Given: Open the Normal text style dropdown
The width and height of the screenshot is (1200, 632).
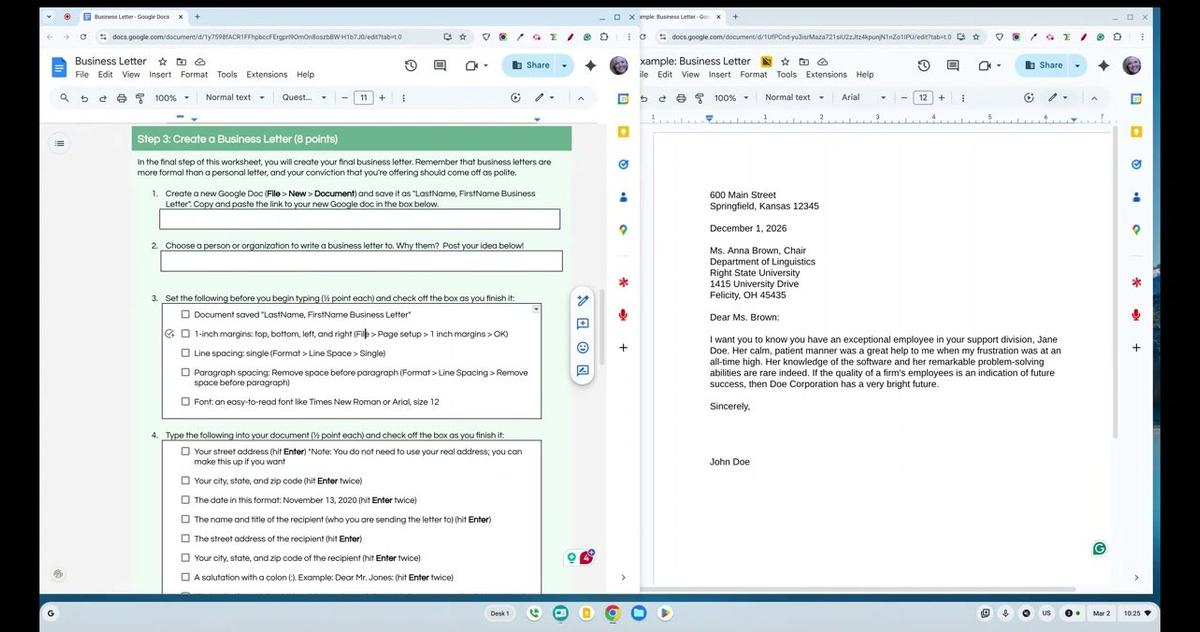Looking at the screenshot, I should (x=234, y=97).
